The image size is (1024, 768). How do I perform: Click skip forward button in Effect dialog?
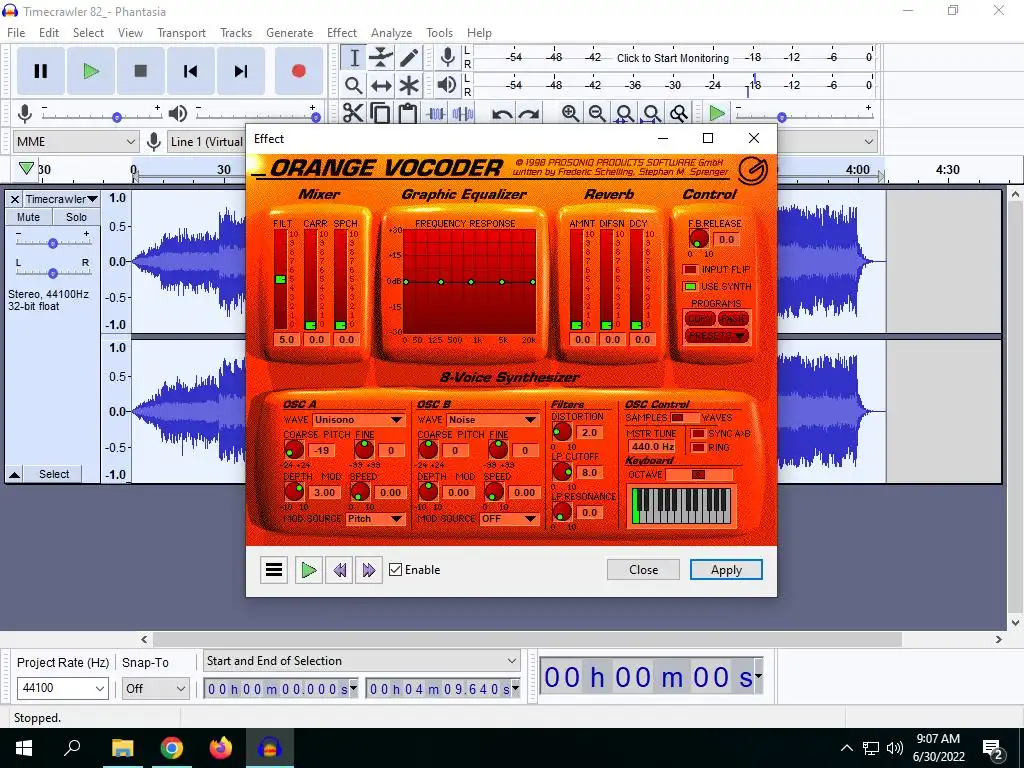click(x=368, y=570)
